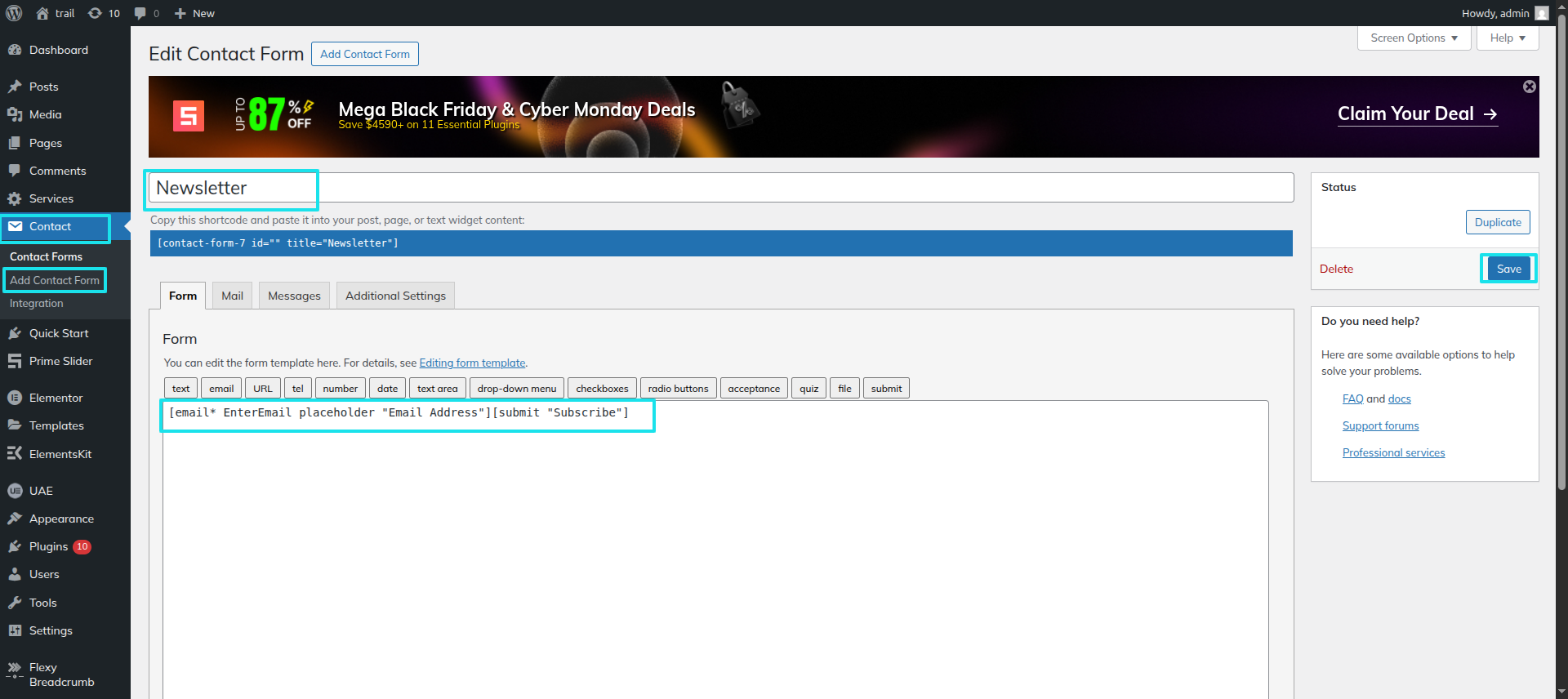Image resolution: width=1568 pixels, height=699 pixels.
Task: Insert an acceptance checkbox tag
Action: coord(753,389)
